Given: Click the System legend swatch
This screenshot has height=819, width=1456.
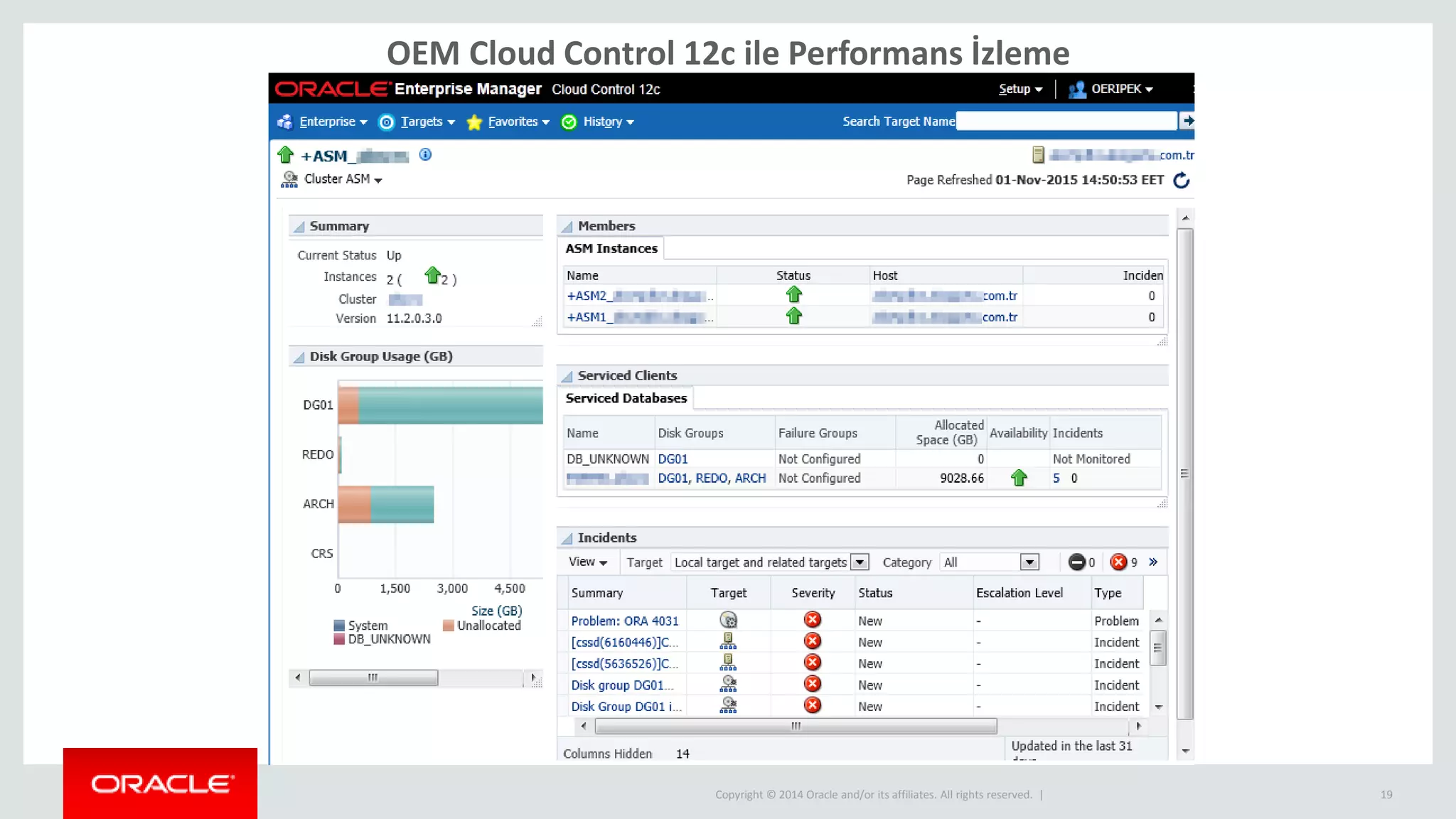Looking at the screenshot, I should [x=339, y=626].
